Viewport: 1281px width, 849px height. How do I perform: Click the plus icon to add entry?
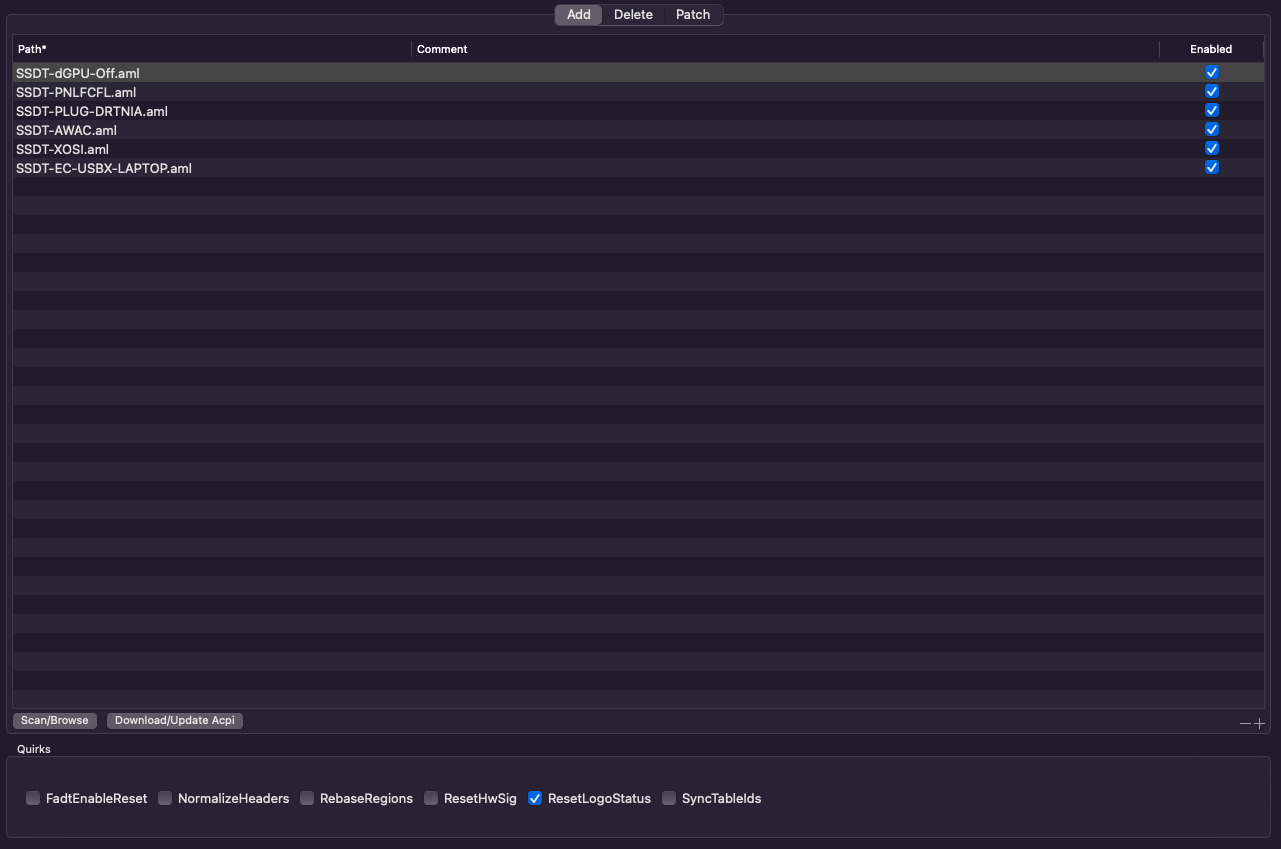pyautogui.click(x=1260, y=723)
